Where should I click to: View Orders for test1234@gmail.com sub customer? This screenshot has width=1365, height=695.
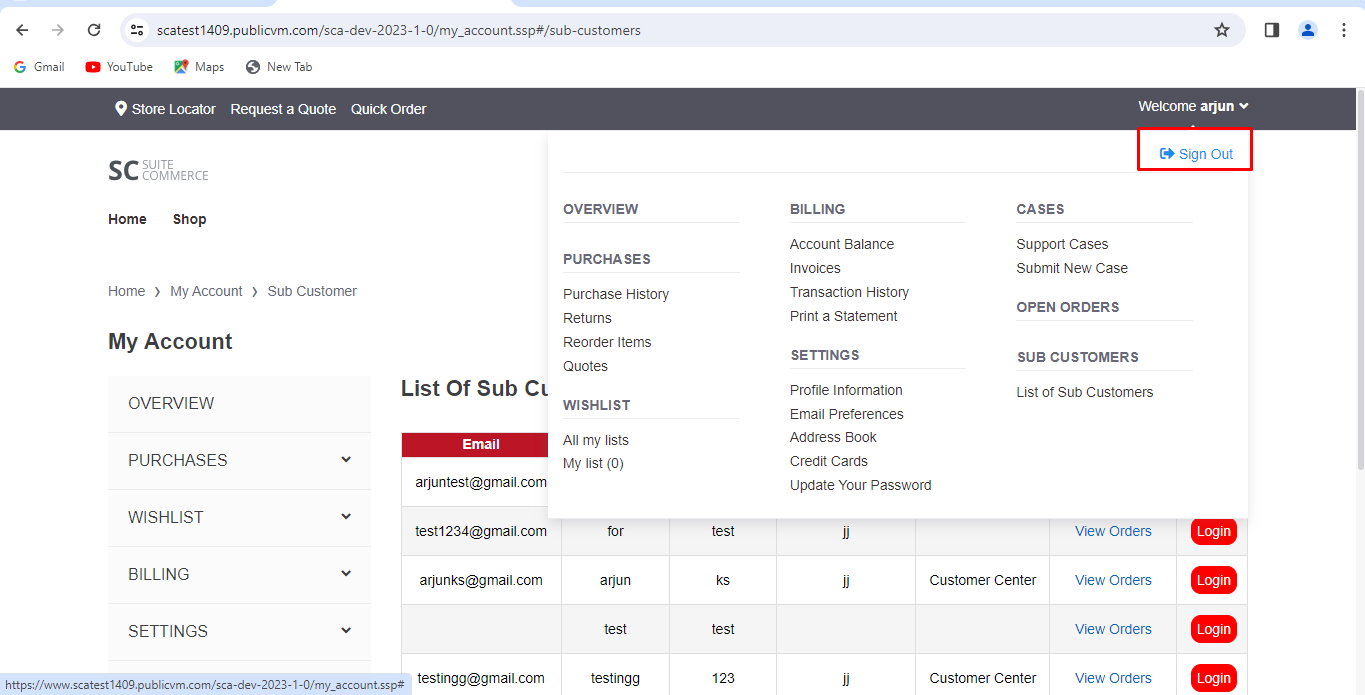(1112, 531)
